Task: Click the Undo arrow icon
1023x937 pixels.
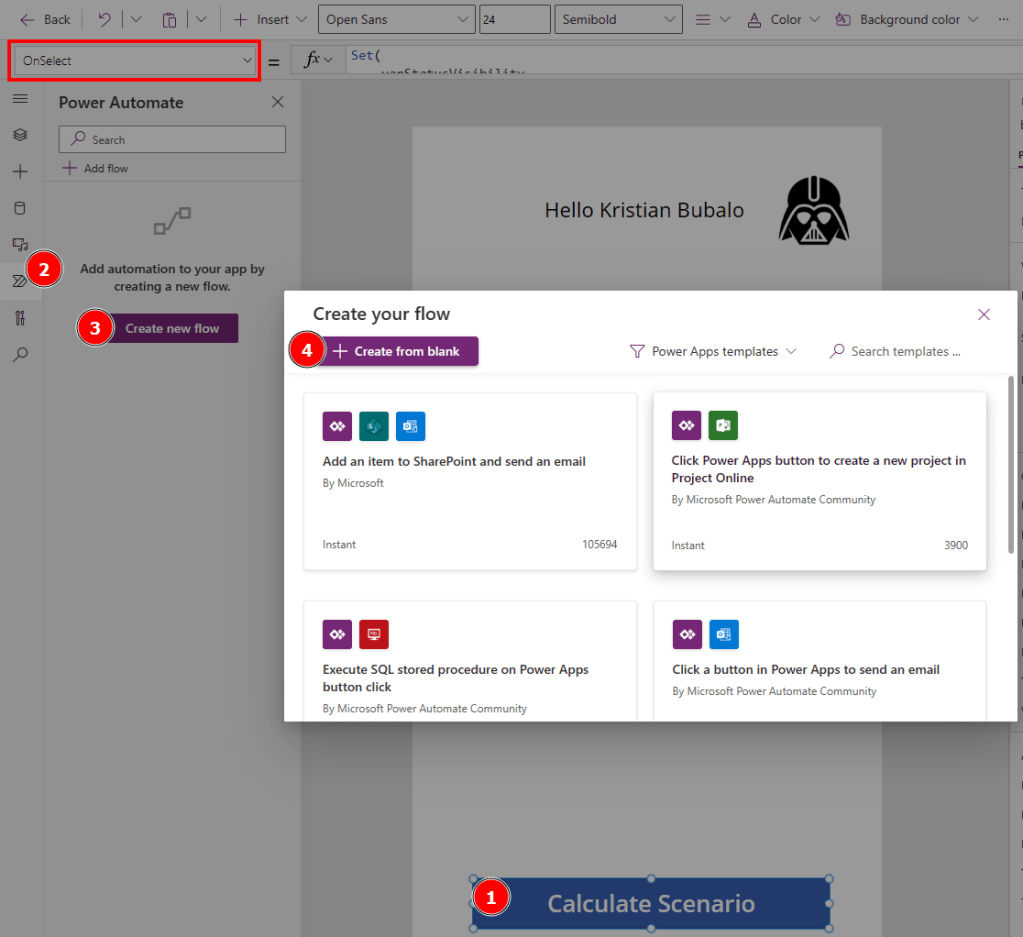Action: [x=104, y=19]
